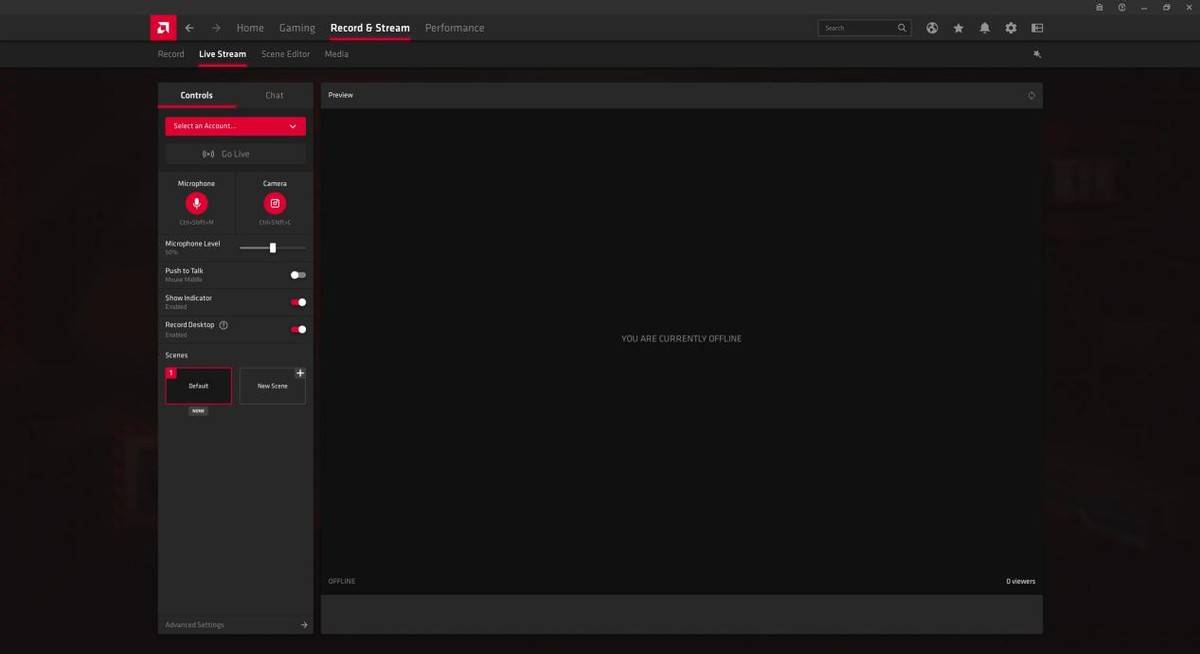Click "YOU ARE CURRENTLY OFFLINE" message
The width and height of the screenshot is (1200, 654).
point(681,339)
